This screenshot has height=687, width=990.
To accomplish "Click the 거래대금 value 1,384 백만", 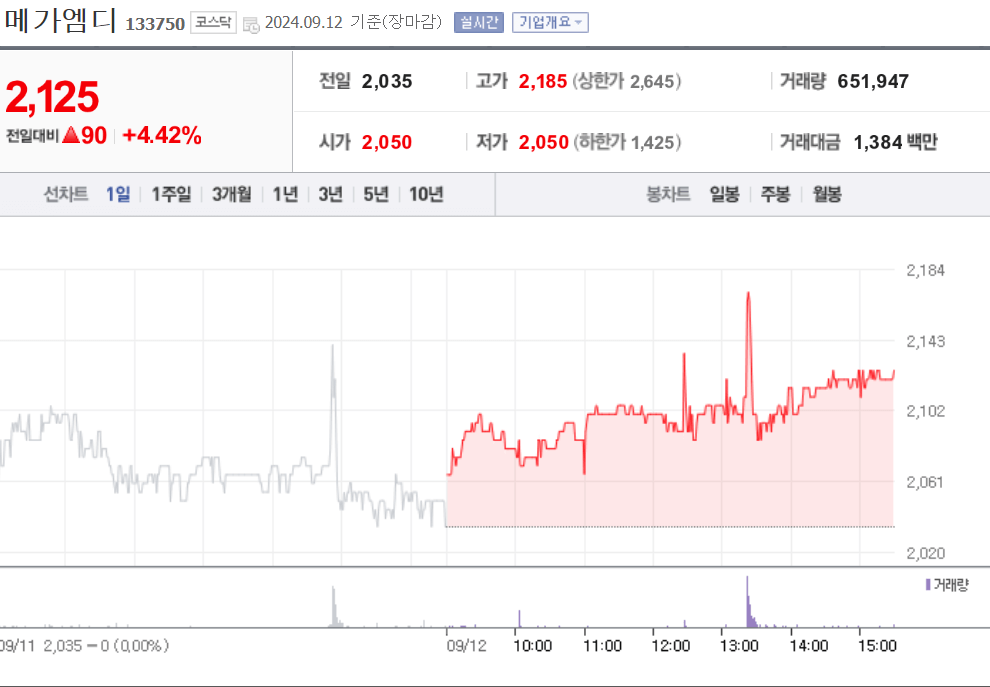I will pyautogui.click(x=895, y=142).
